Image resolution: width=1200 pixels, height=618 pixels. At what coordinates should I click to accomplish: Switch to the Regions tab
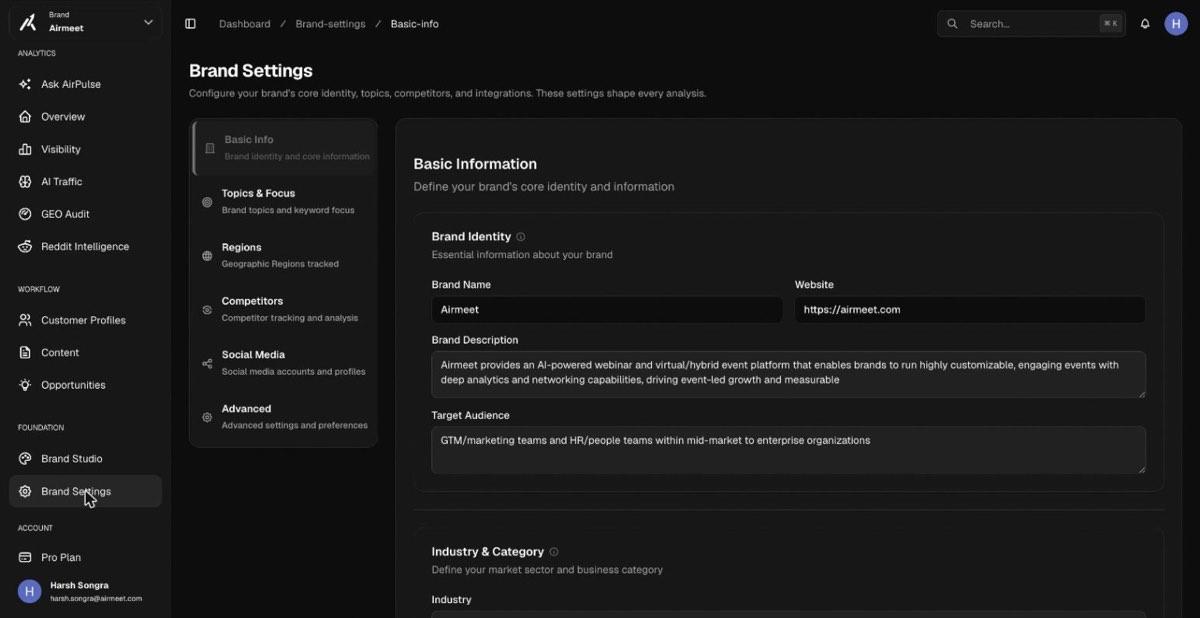point(284,256)
